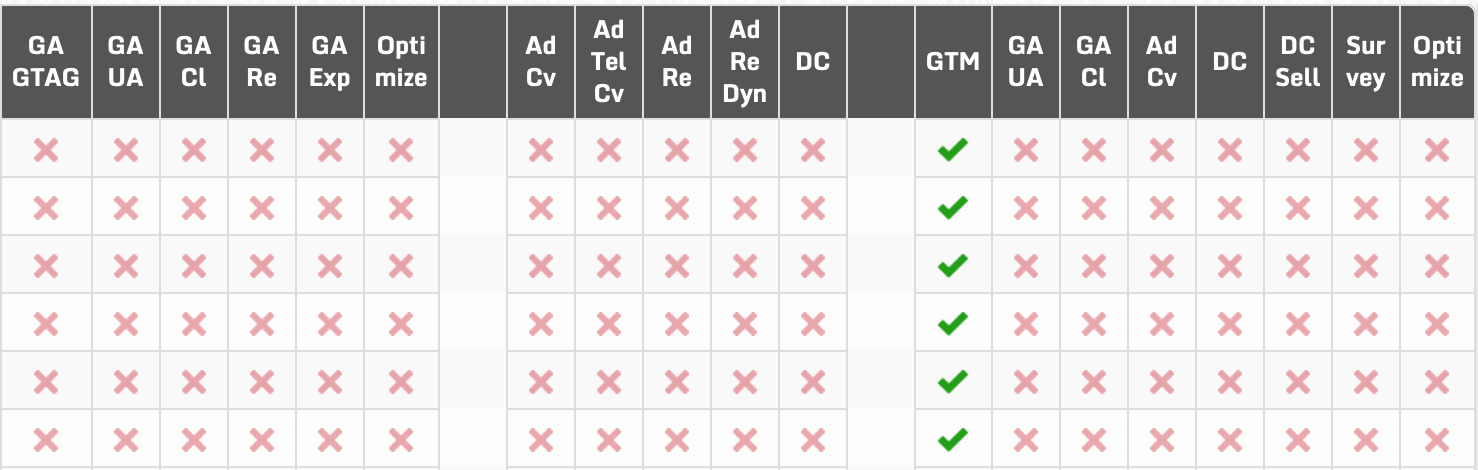Viewport: 1478px width, 470px height.
Task: Click the GA GTAG red X in first row
Action: [46, 151]
